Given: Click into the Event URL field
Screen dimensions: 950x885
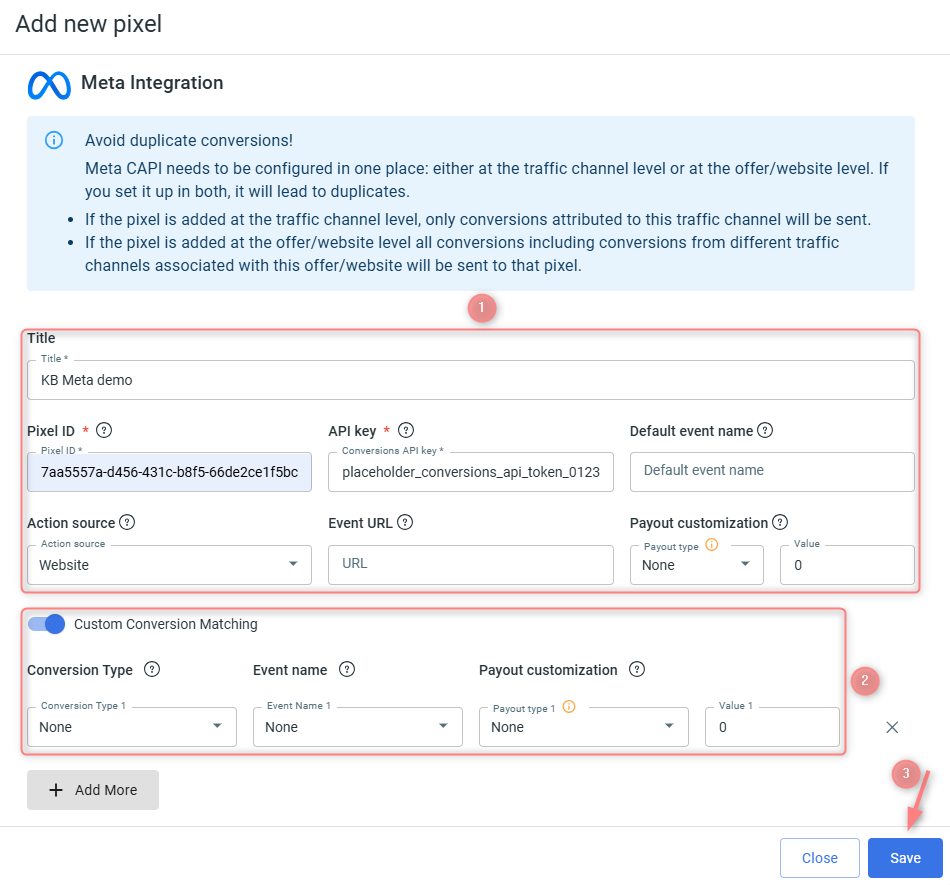Looking at the screenshot, I should coord(470,564).
